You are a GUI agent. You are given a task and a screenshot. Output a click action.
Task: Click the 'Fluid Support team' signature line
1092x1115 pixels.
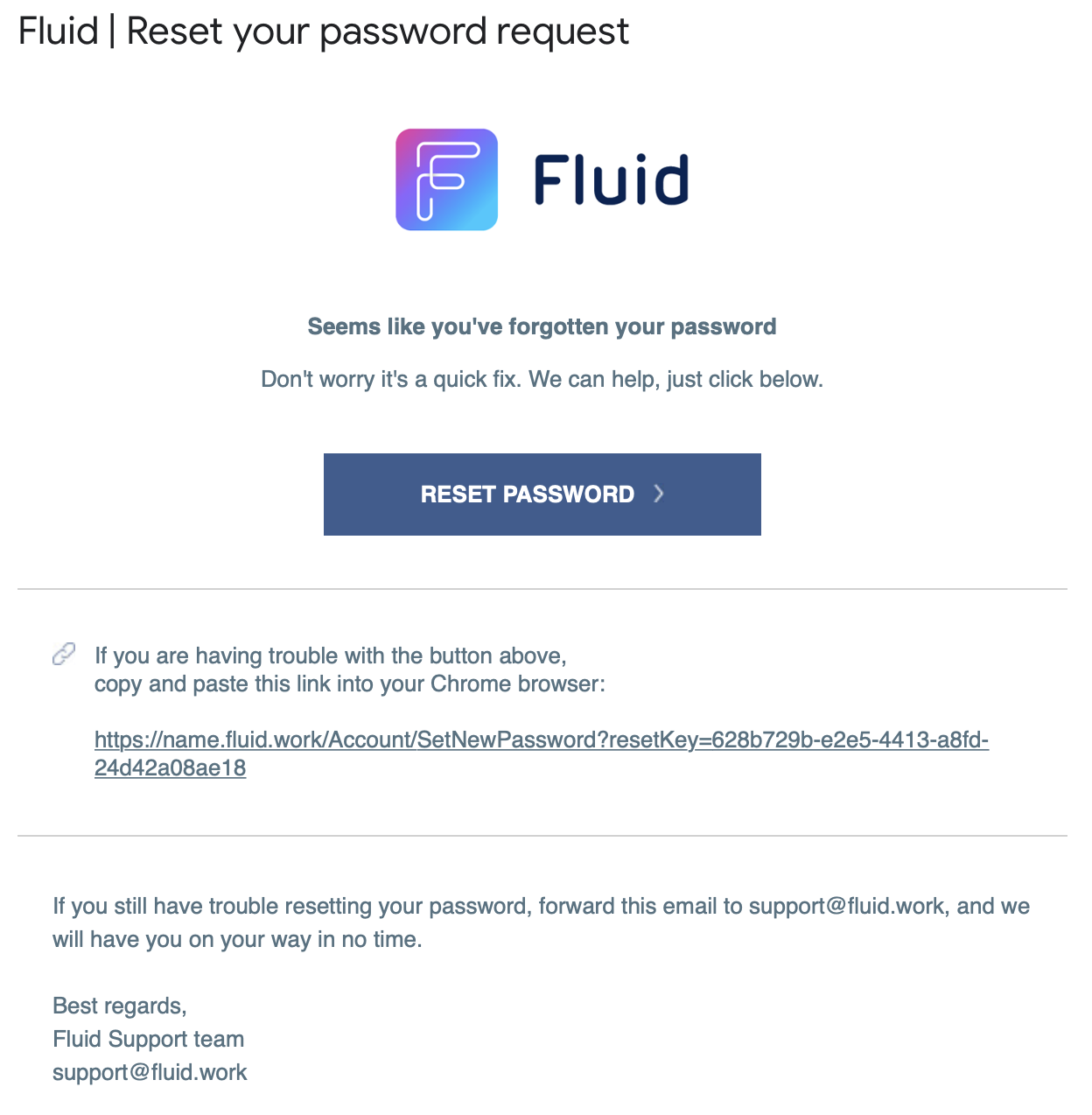click(x=148, y=1039)
